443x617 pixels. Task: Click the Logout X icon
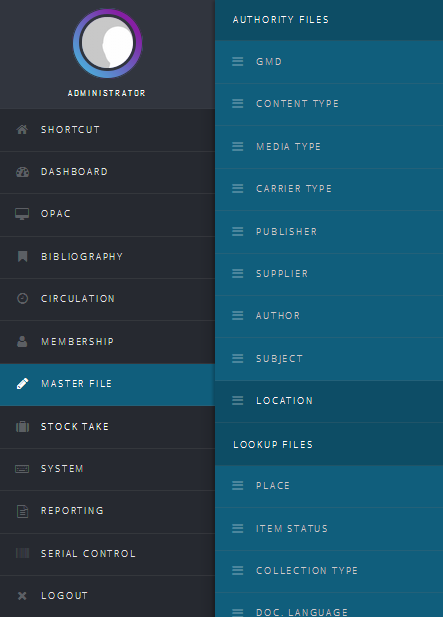pyautogui.click(x=22, y=596)
